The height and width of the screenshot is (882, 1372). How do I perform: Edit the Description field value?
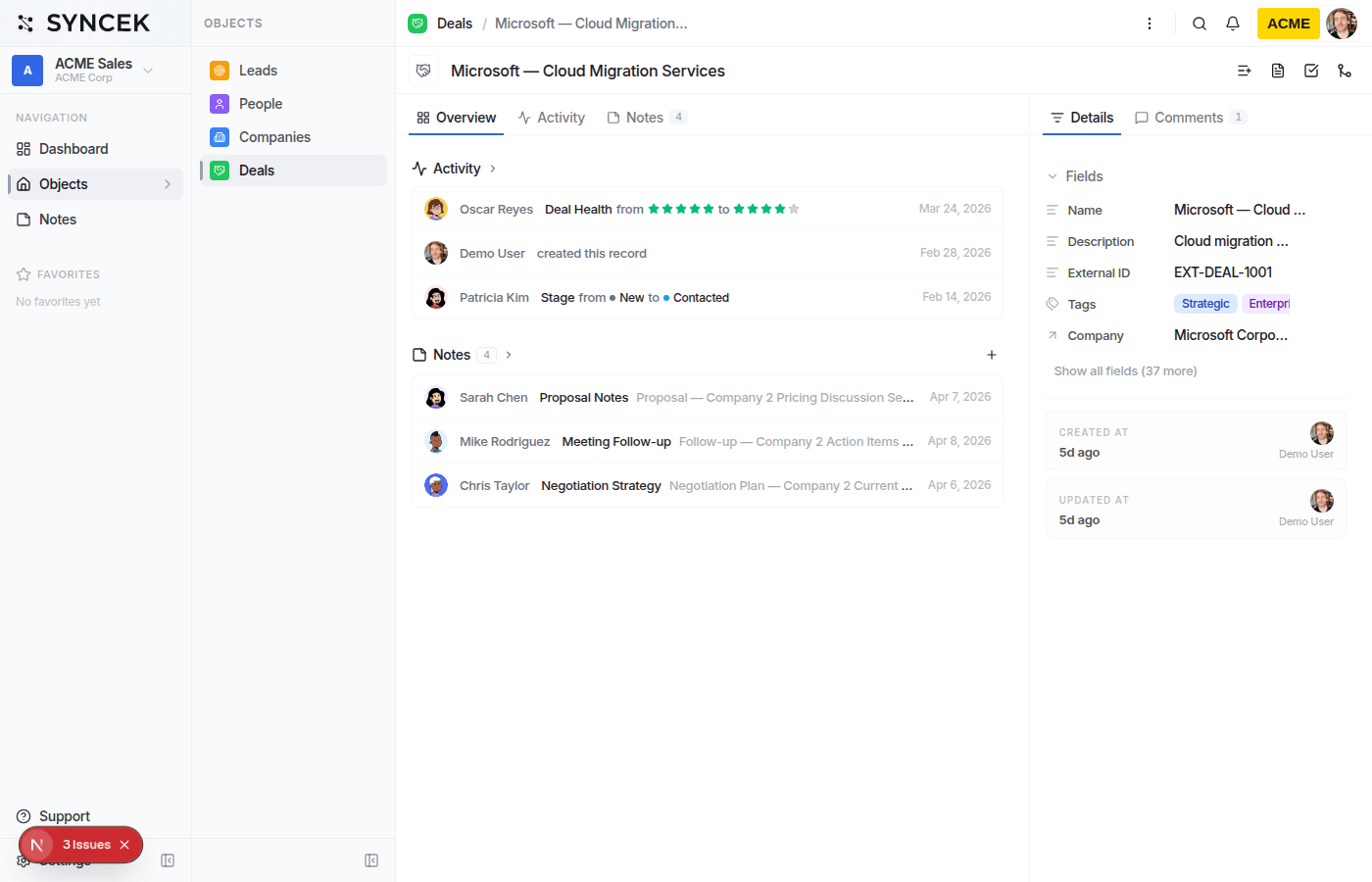pyautogui.click(x=1231, y=241)
